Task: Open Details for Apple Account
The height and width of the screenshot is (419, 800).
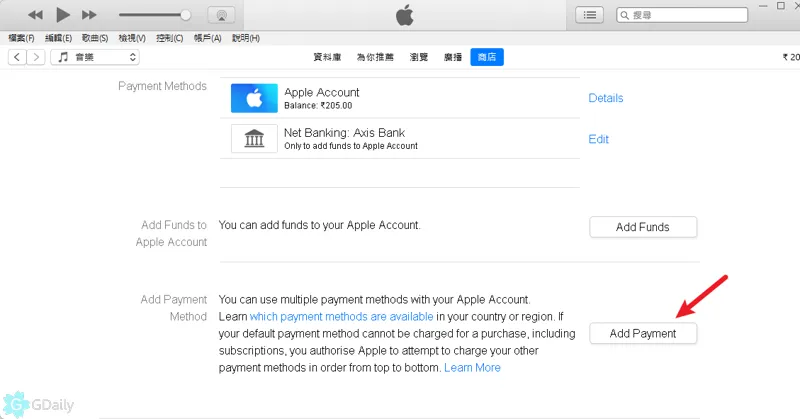Action: click(606, 98)
